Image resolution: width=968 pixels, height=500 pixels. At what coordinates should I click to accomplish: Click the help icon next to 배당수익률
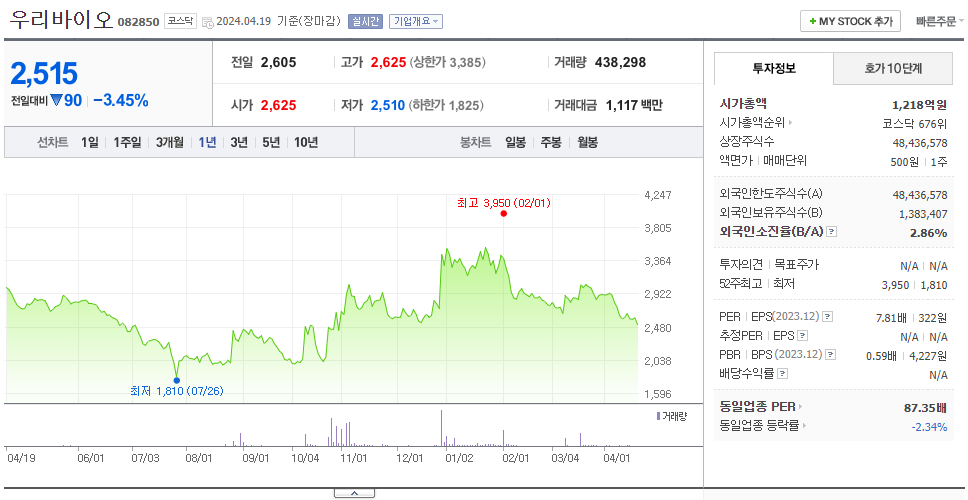point(782,373)
